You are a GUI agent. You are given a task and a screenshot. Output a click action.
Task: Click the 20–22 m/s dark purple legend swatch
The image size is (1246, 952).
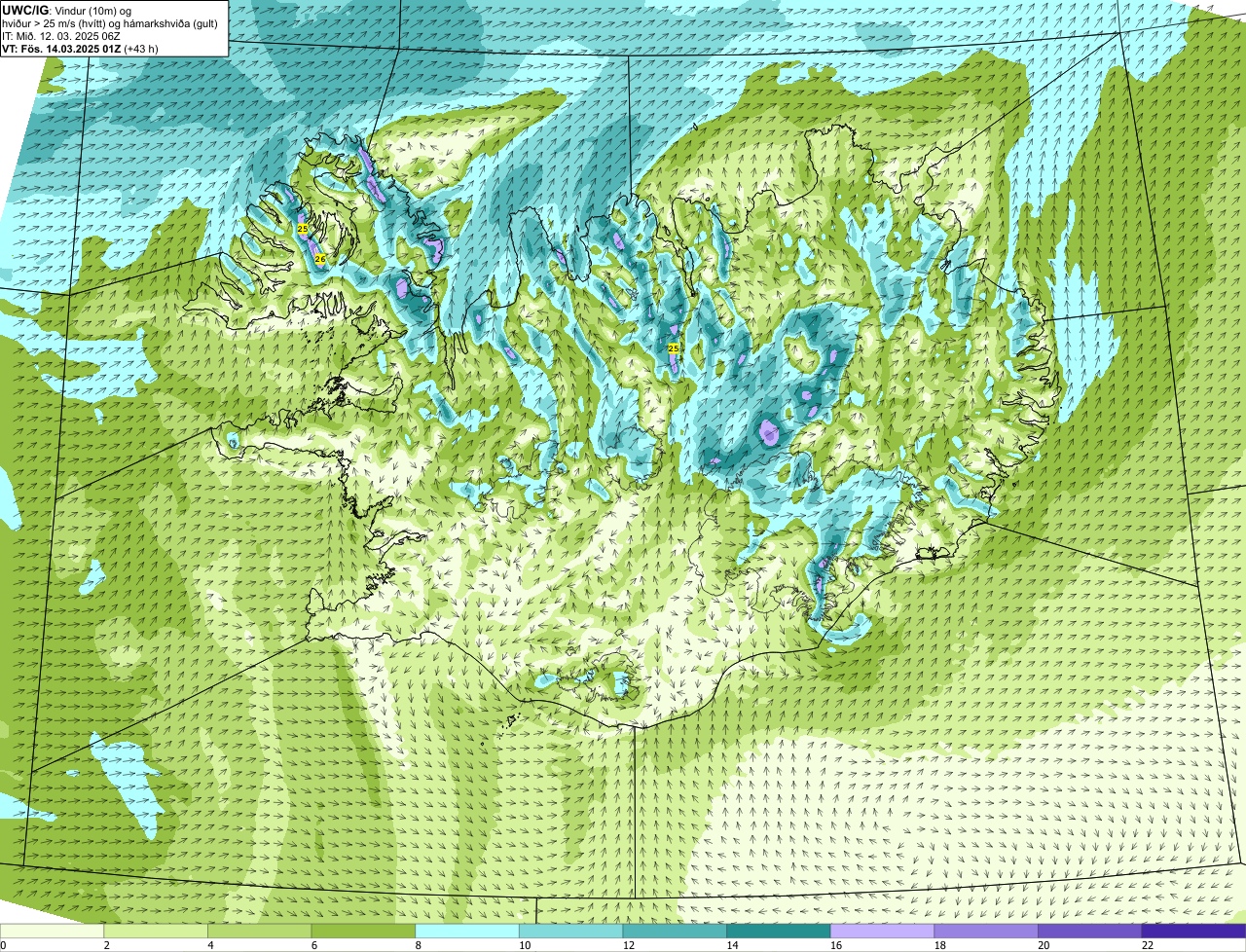1090,931
